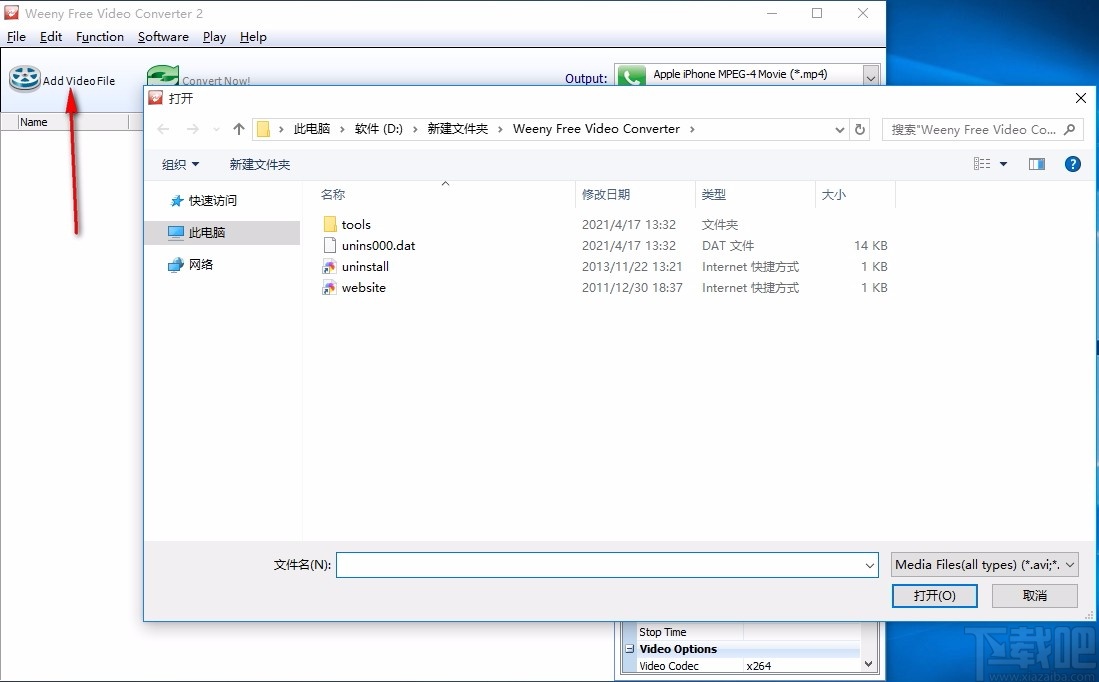Image resolution: width=1099 pixels, height=682 pixels.
Task: Click the Convert Now icon
Action: tap(162, 74)
